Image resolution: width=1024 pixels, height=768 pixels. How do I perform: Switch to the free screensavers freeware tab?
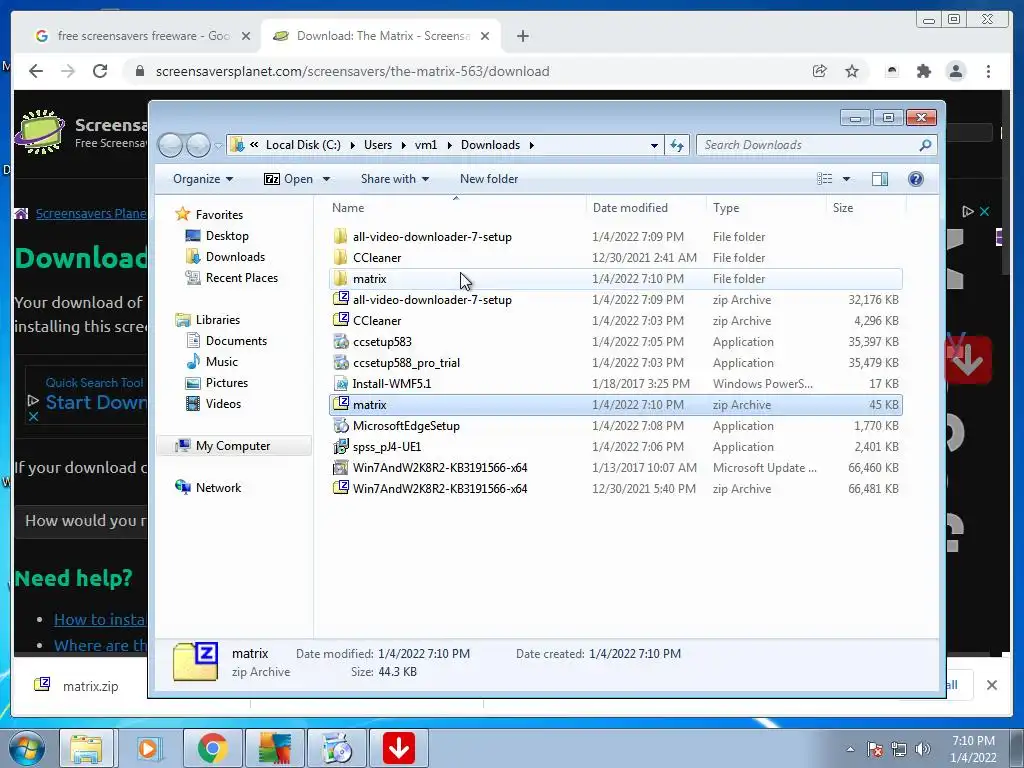point(143,36)
